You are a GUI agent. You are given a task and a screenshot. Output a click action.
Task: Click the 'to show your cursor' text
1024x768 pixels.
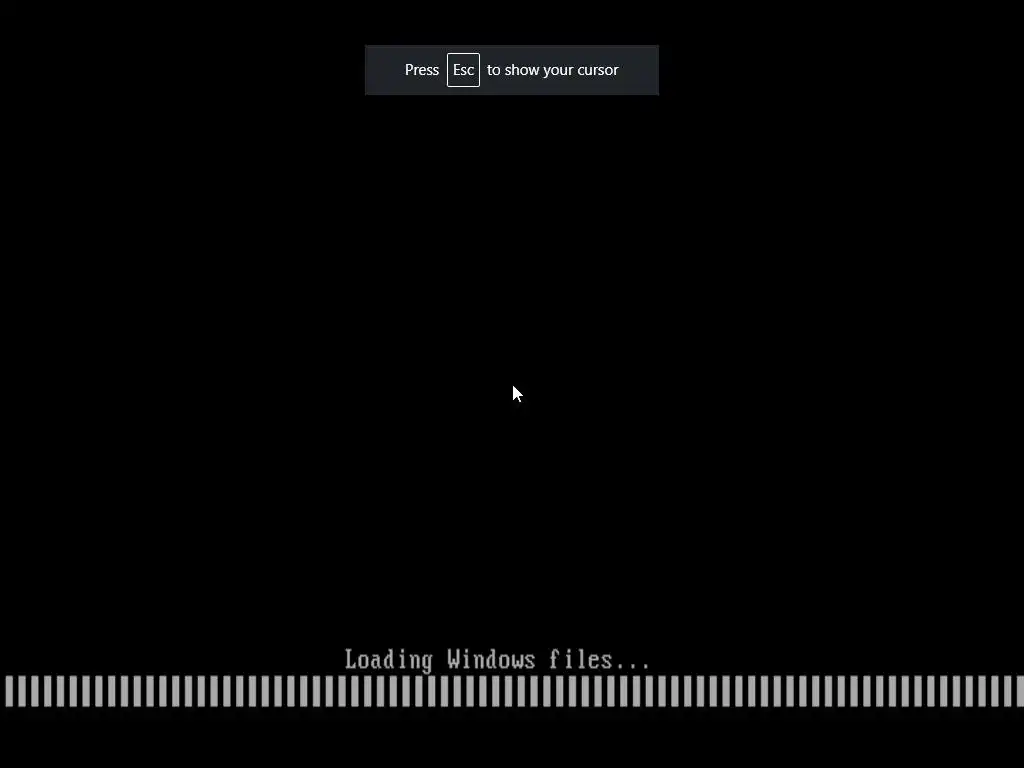(x=552, y=70)
